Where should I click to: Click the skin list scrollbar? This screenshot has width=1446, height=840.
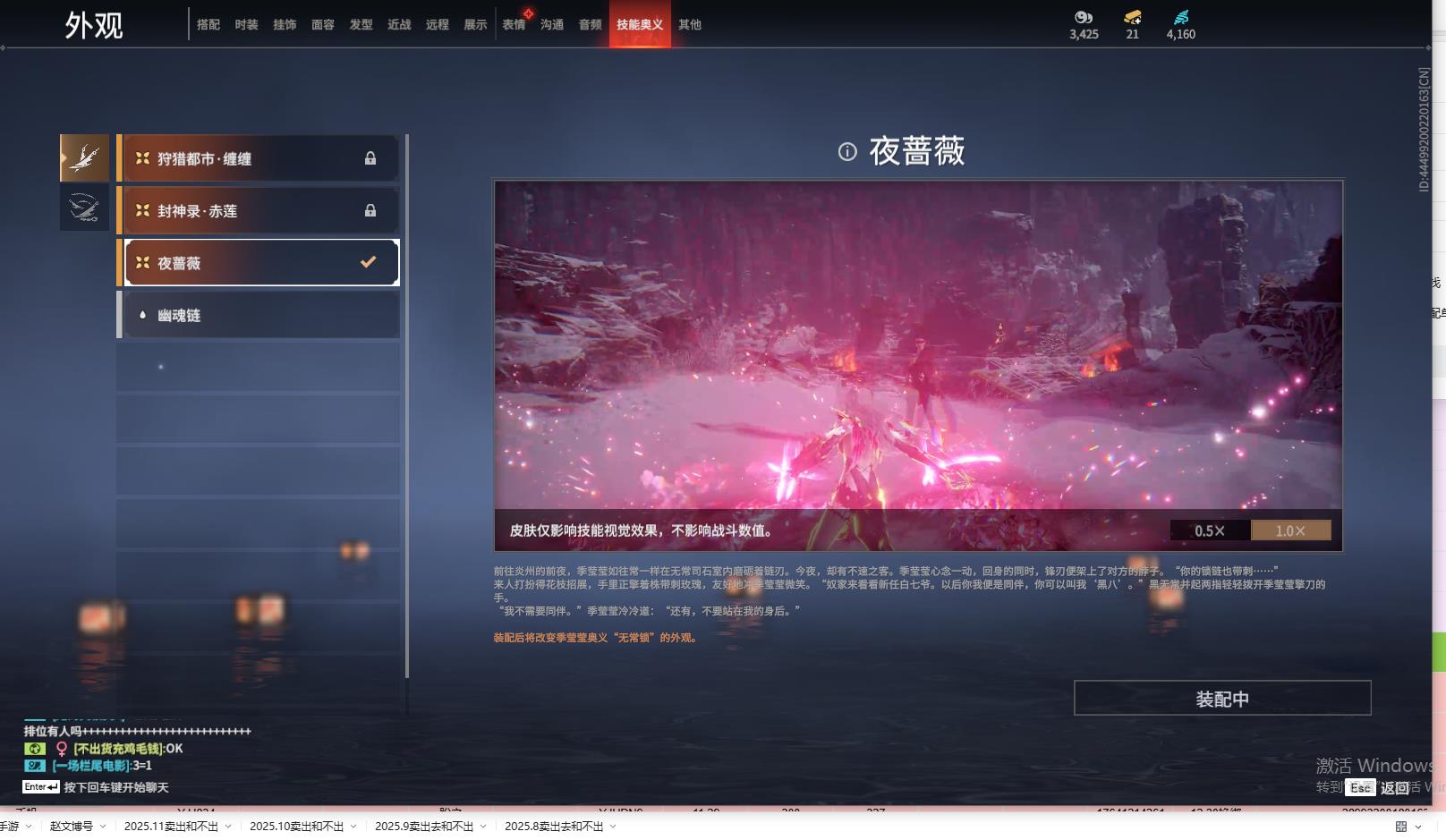point(407,406)
